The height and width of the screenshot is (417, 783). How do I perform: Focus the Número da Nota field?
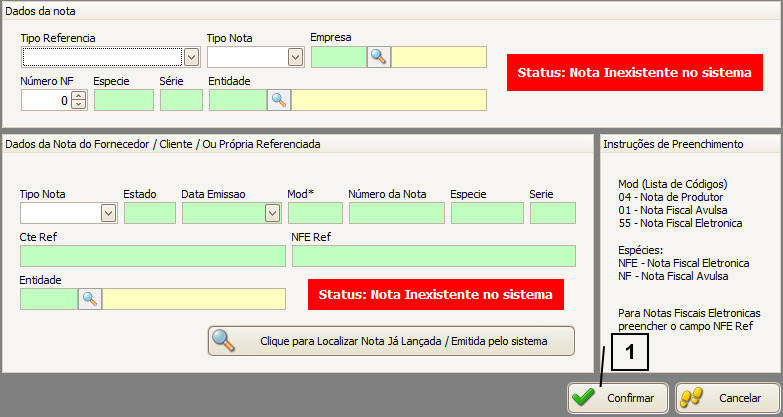[x=397, y=213]
